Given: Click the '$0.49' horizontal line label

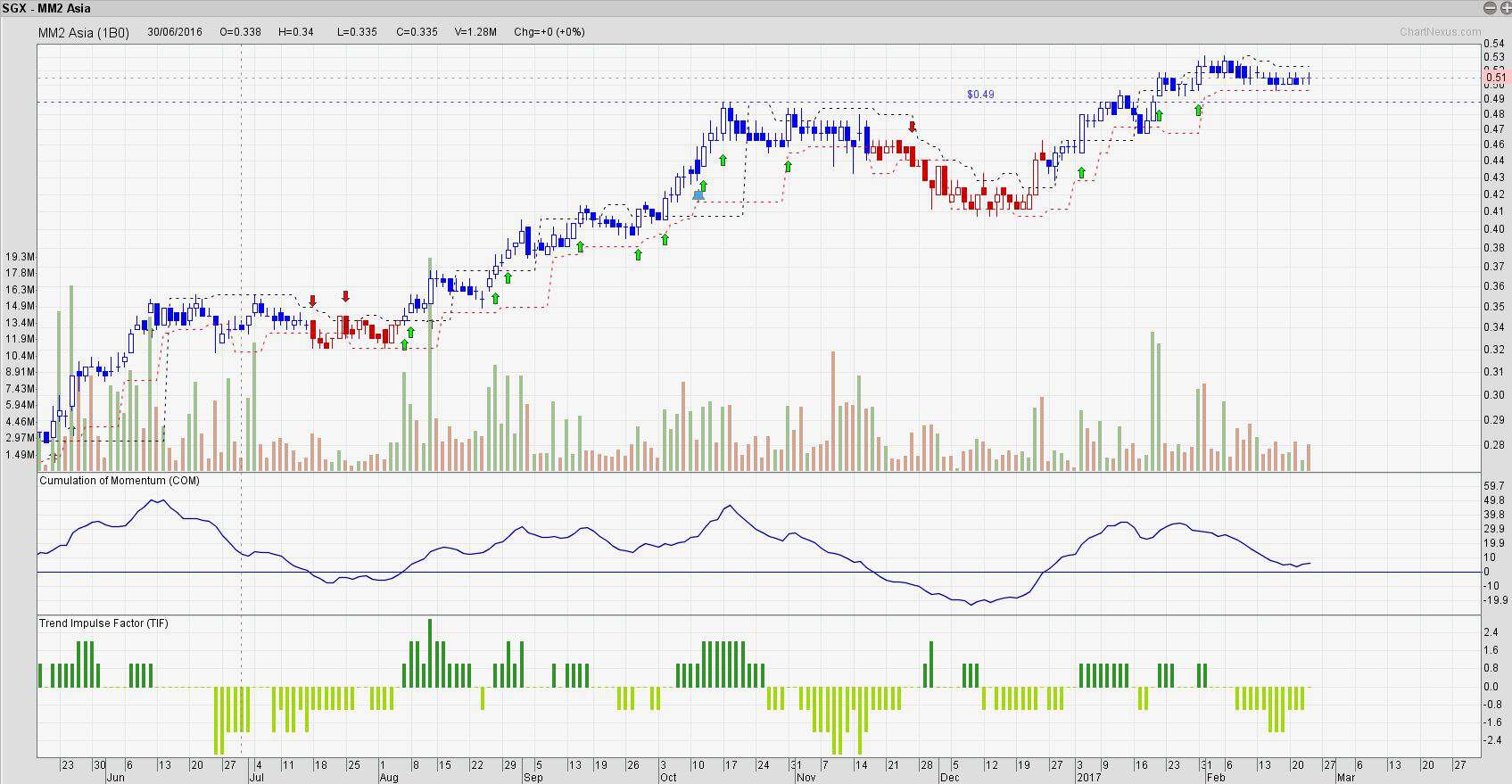Looking at the screenshot, I should click(980, 95).
